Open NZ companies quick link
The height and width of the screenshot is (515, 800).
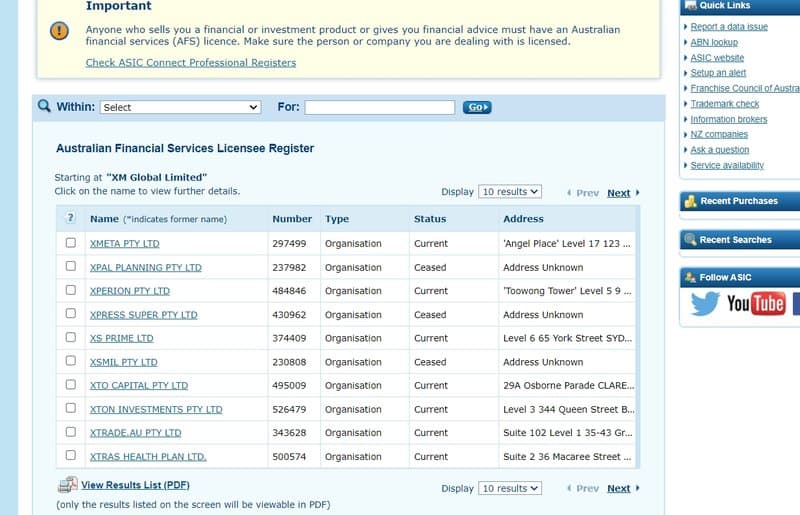pos(719,134)
